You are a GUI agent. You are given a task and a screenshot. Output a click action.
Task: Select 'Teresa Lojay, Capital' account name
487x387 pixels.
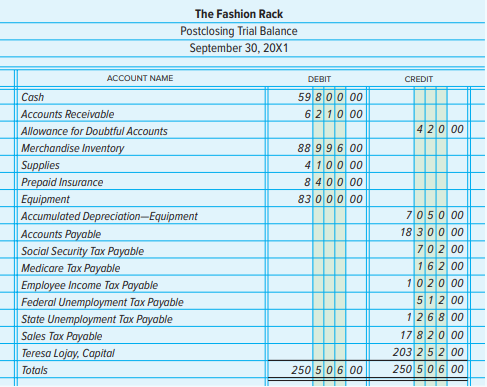[68, 353]
